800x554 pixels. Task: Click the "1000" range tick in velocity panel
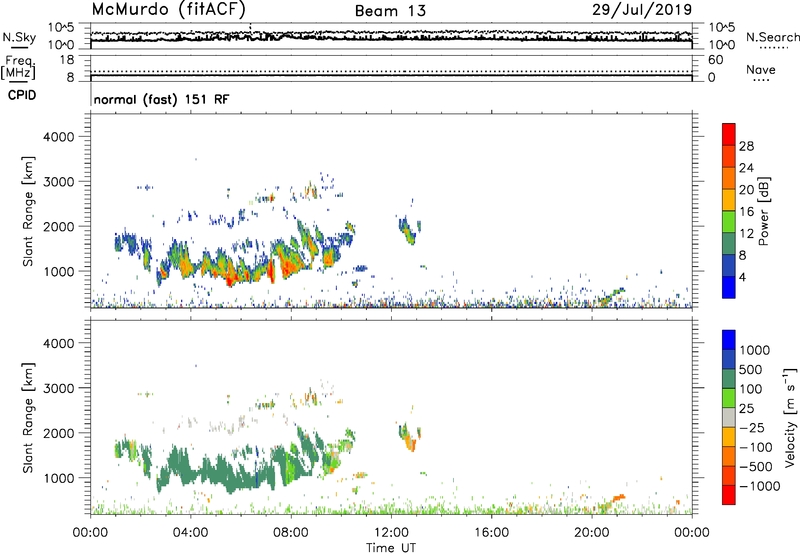(58, 478)
